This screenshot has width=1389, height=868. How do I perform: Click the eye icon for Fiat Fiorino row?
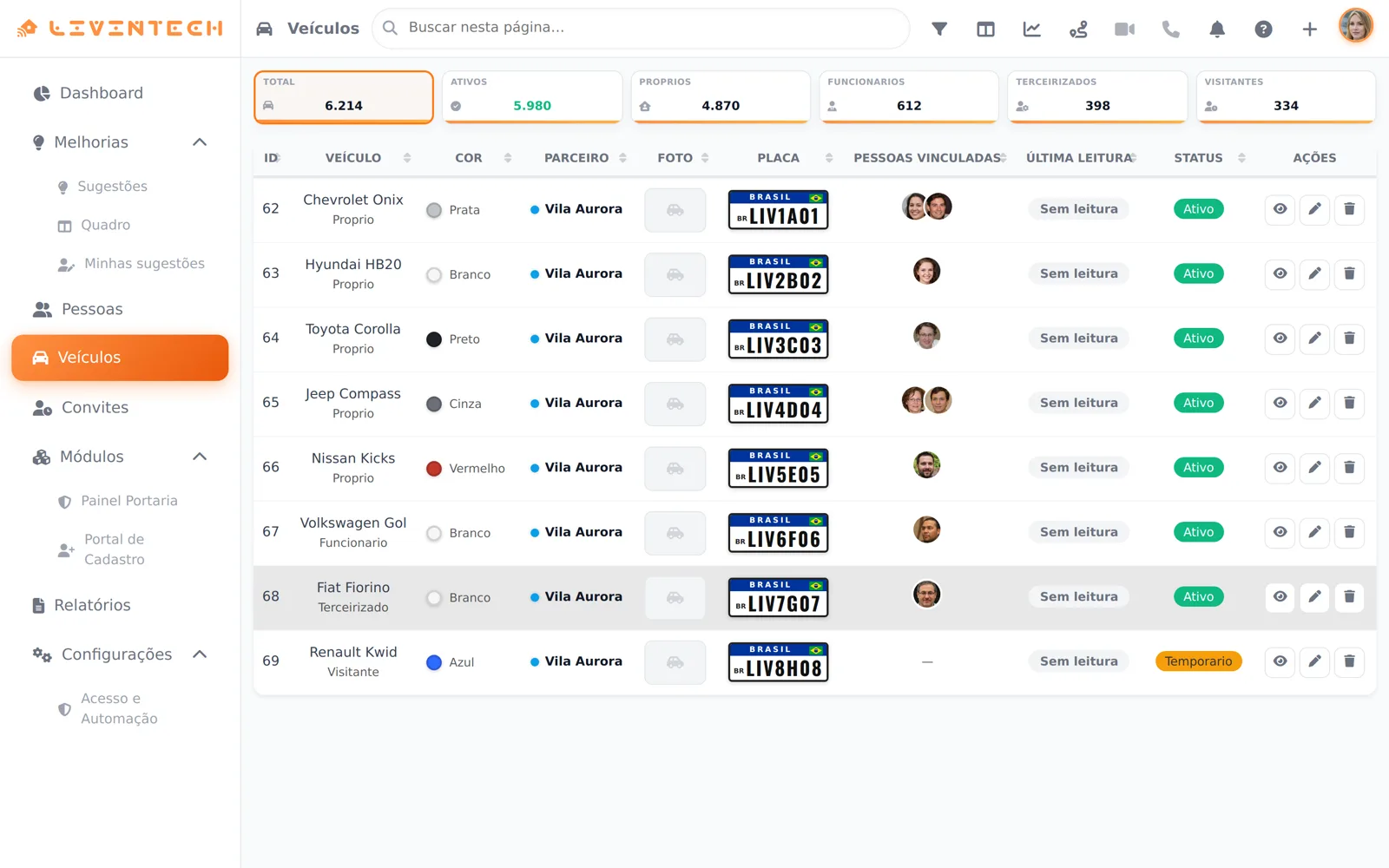coord(1280,597)
